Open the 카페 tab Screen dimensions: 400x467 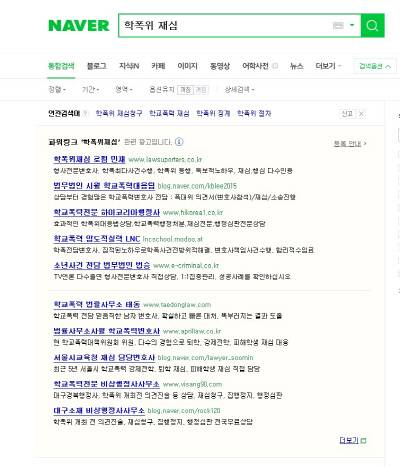point(158,66)
